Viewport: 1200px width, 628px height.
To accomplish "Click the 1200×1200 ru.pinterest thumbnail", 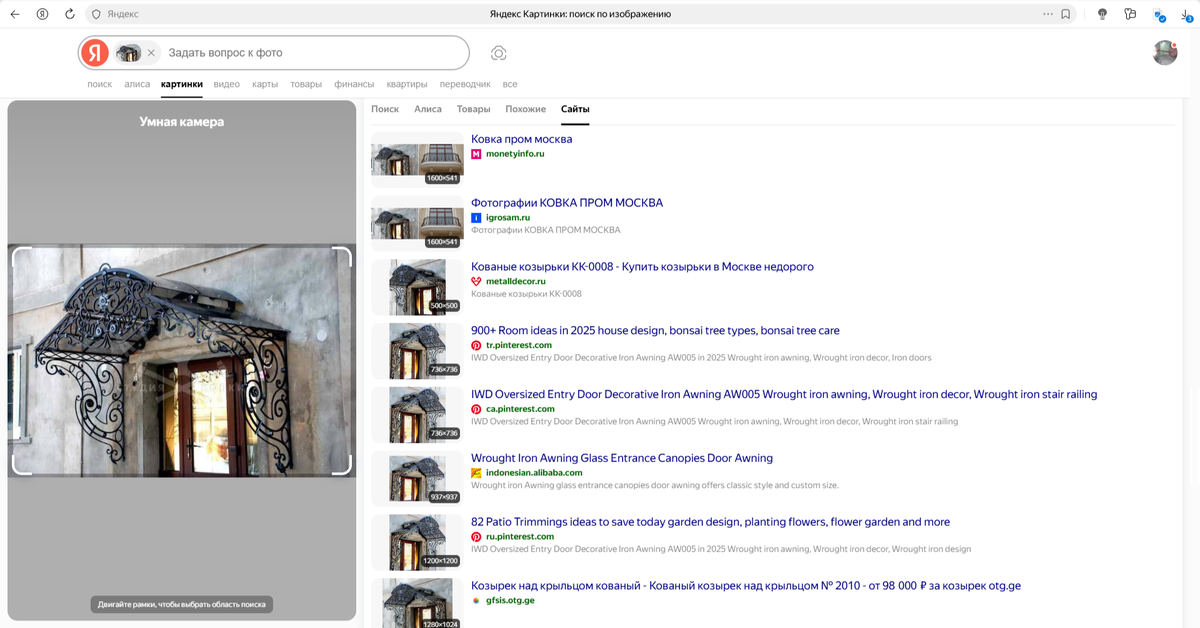I will coord(417,542).
